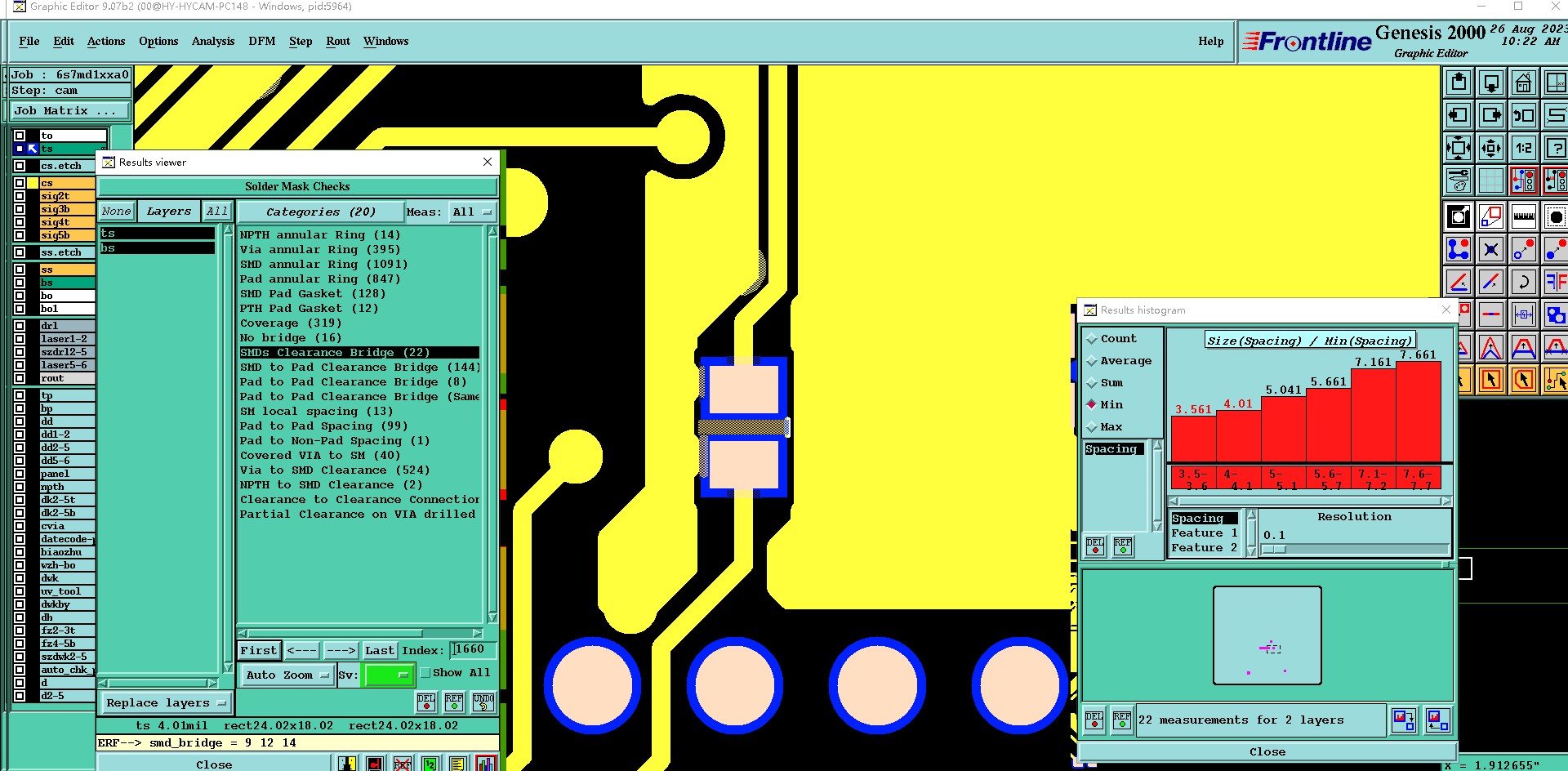1568x771 pixels.
Task: Click the mirror F symbol icon
Action: [x=1556, y=282]
